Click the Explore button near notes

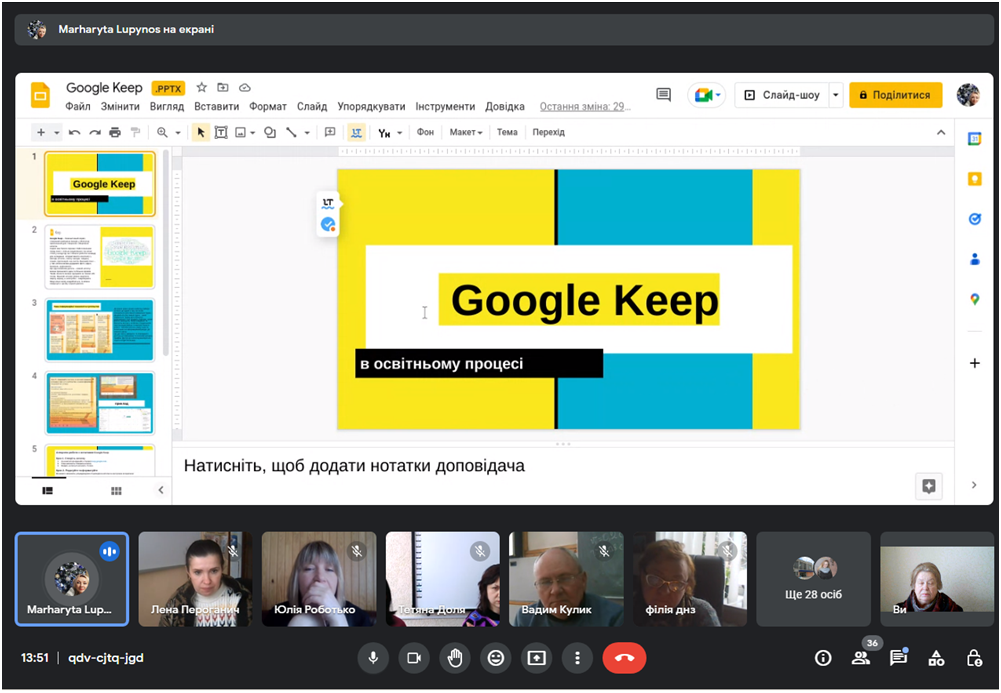(929, 486)
